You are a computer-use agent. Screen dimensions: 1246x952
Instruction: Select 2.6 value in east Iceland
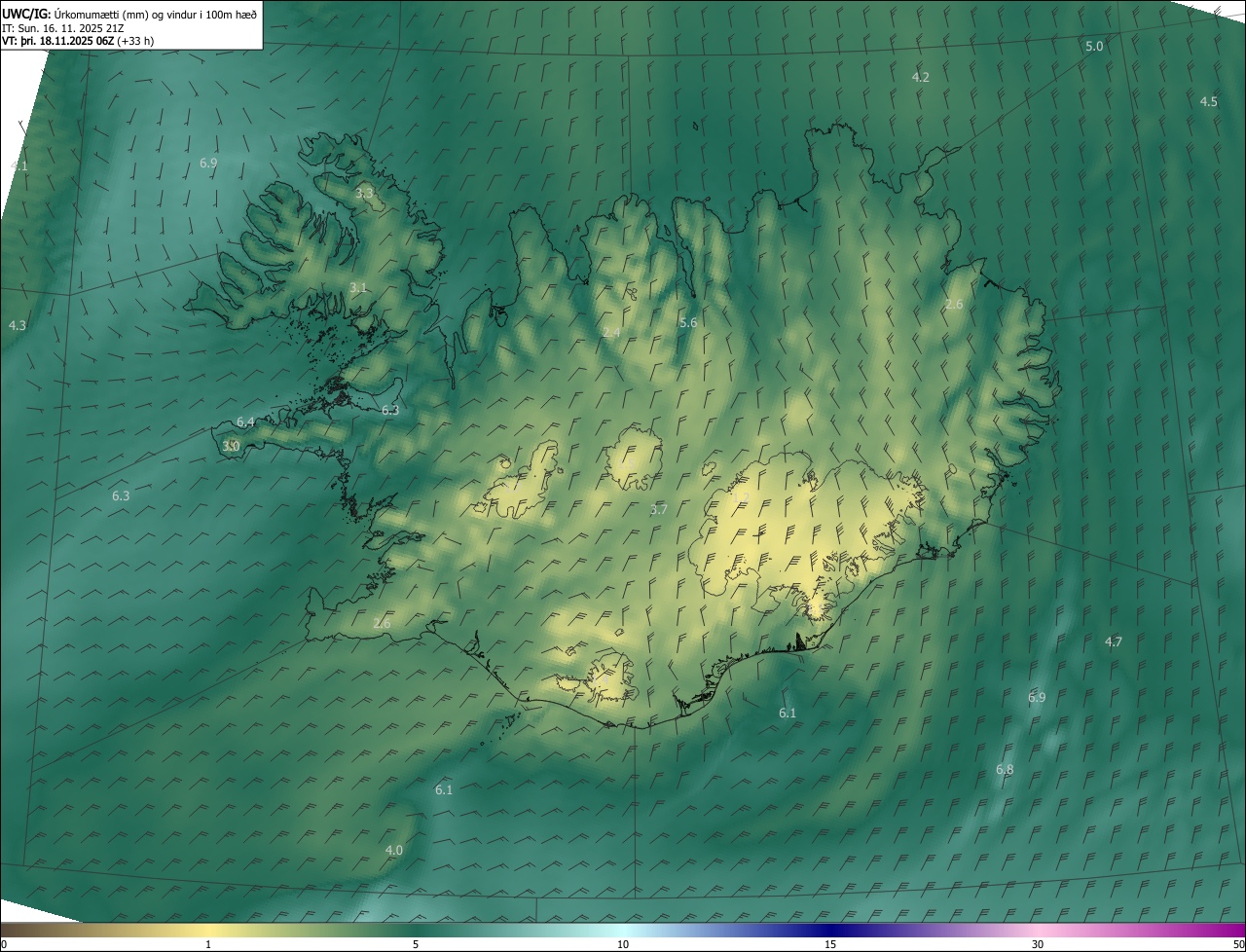pos(954,305)
